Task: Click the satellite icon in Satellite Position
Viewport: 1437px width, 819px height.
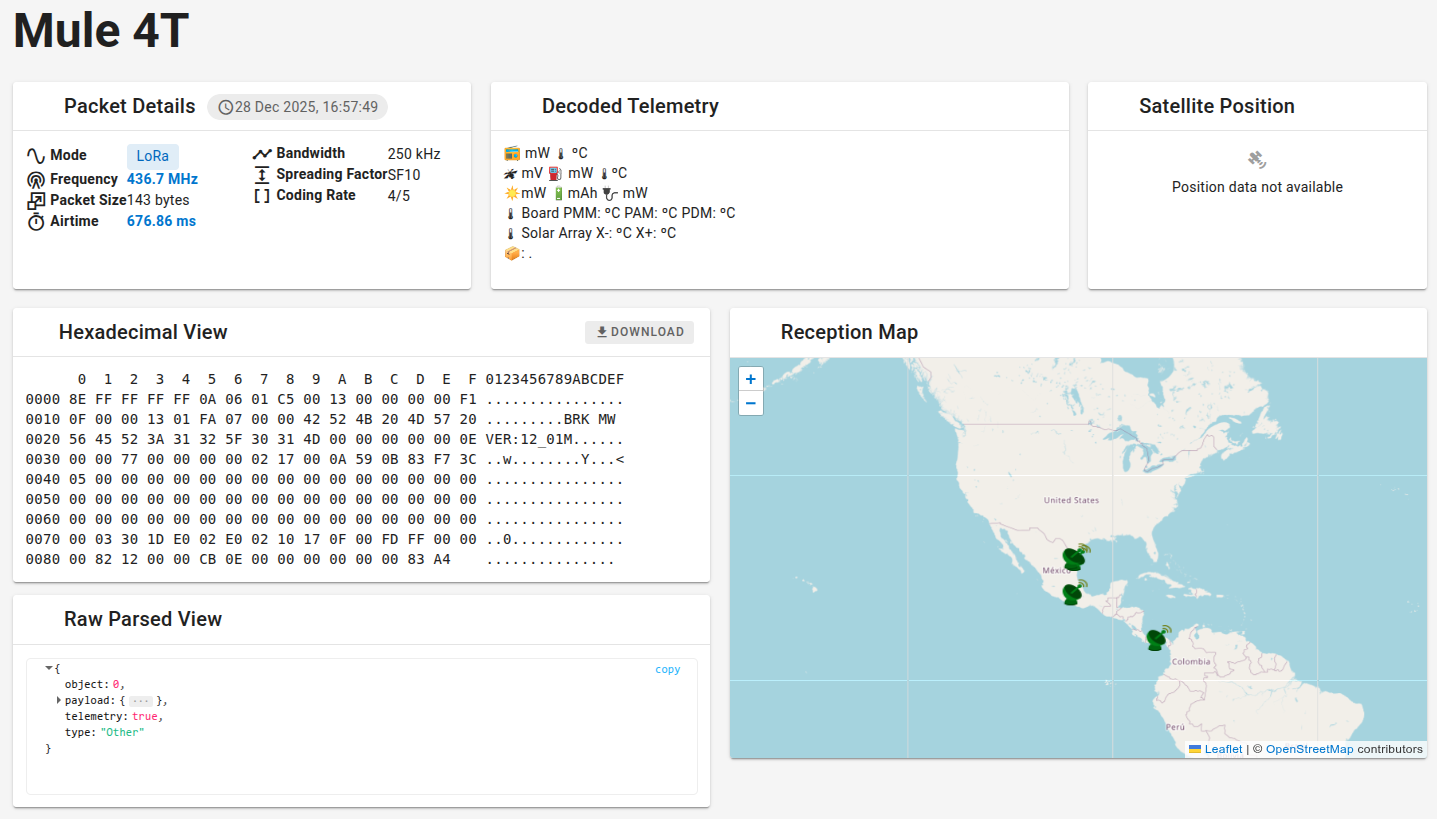Action: 1257,159
